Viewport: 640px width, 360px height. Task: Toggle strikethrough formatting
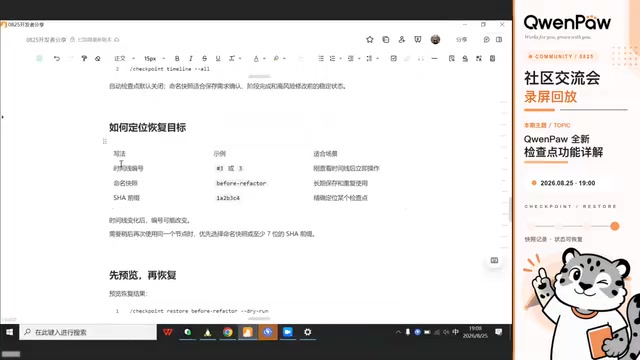204,59
